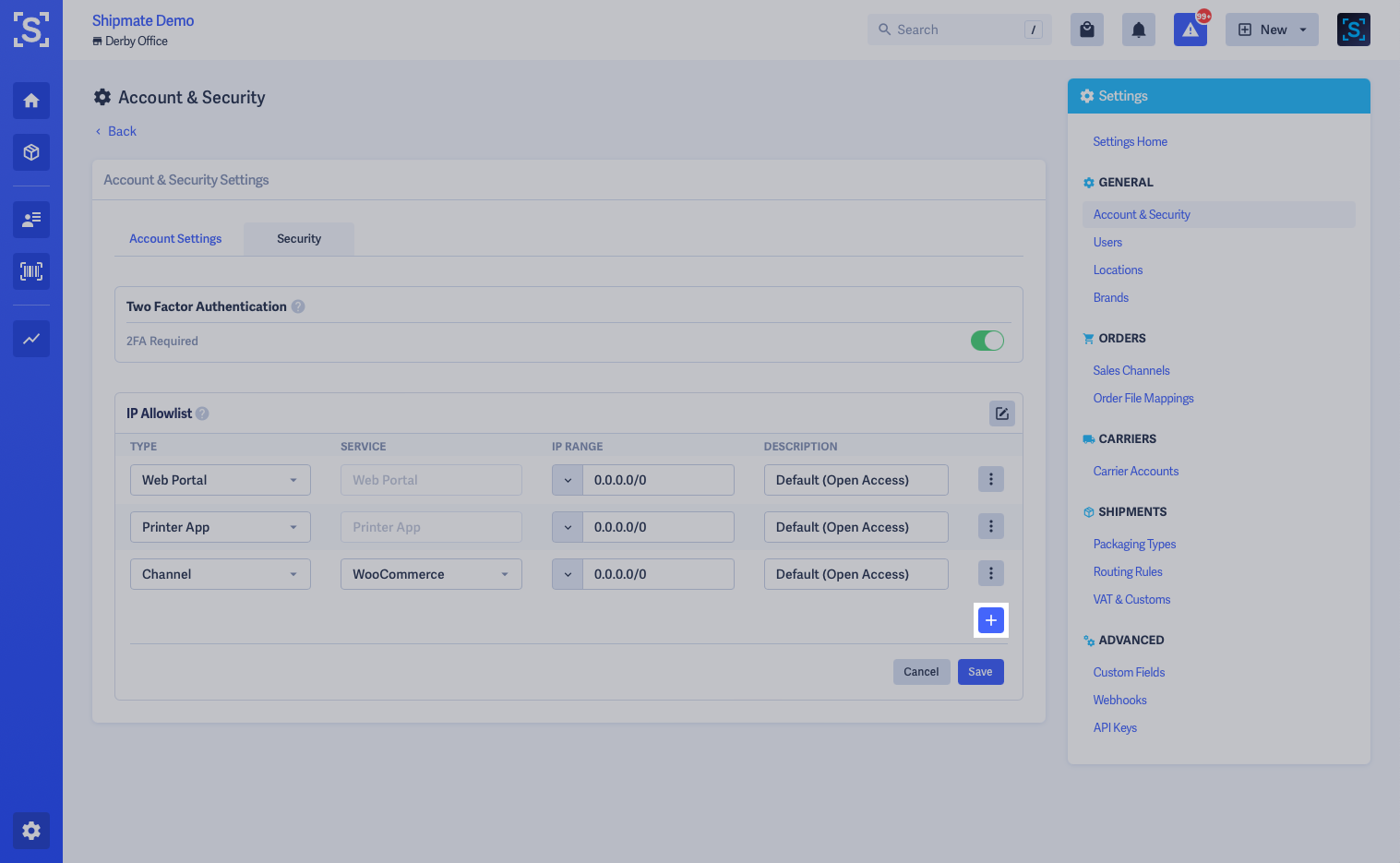
Task: Open Settings Home
Action: point(1131,142)
